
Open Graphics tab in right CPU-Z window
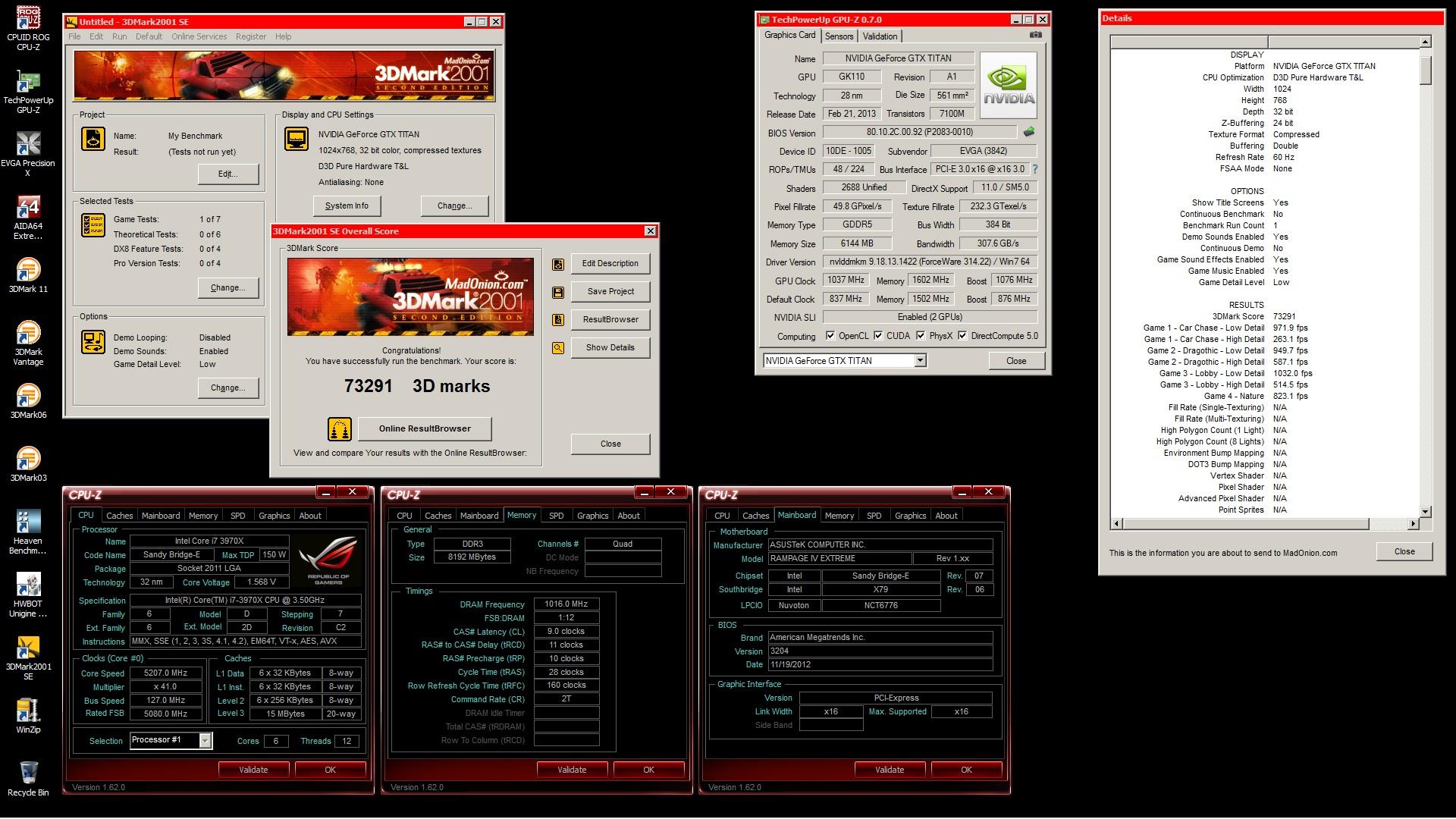[910, 516]
